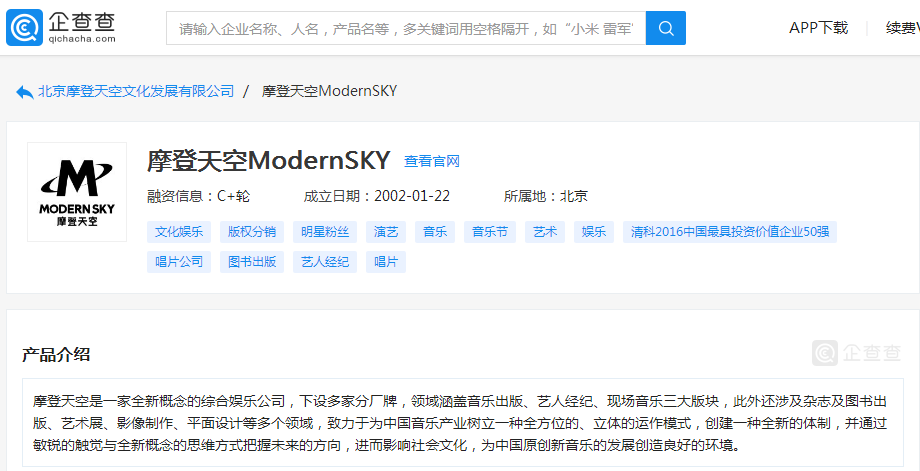
Task: Select the 明星粉丝 tag
Action: coord(325,232)
